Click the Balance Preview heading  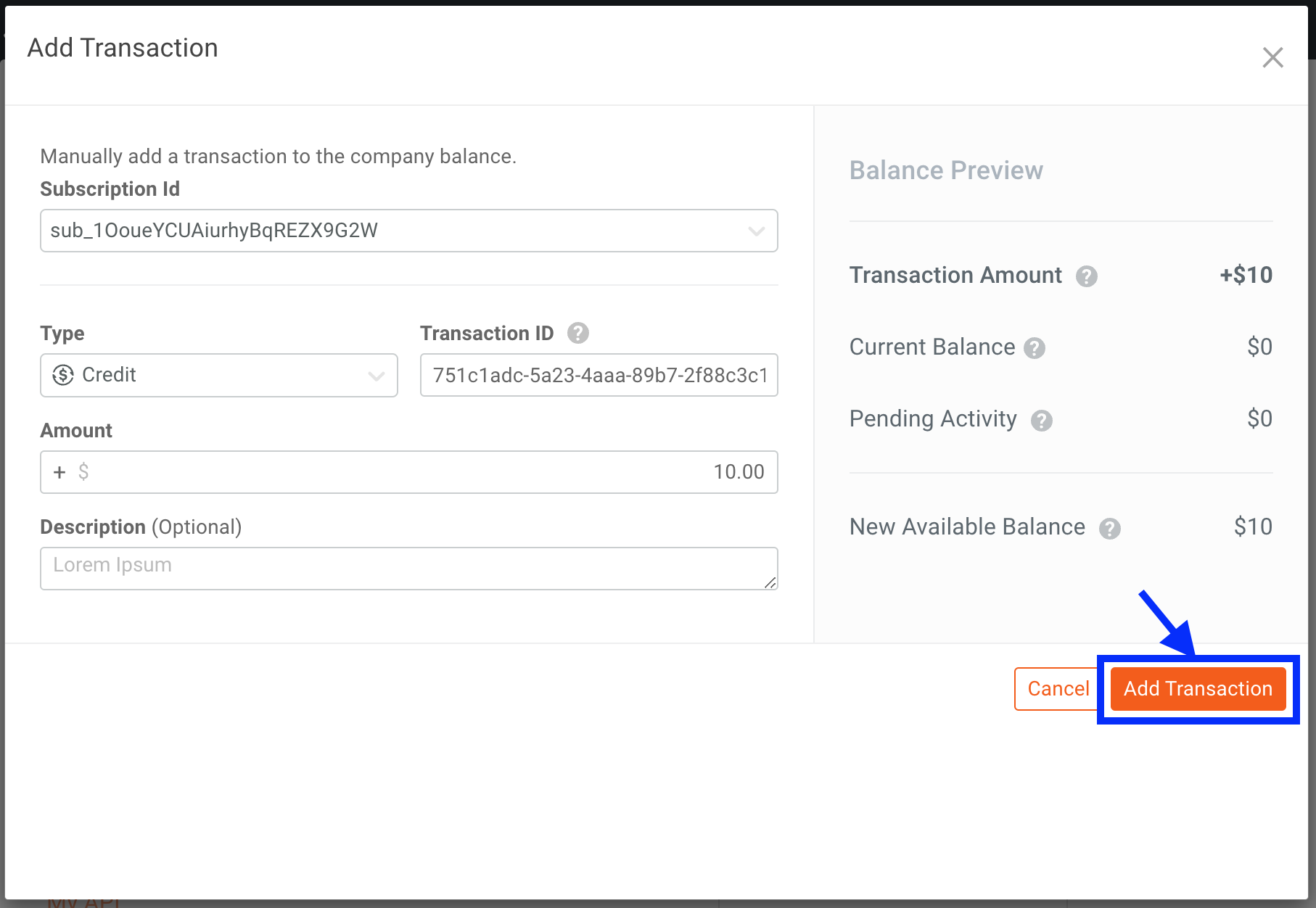click(x=946, y=170)
